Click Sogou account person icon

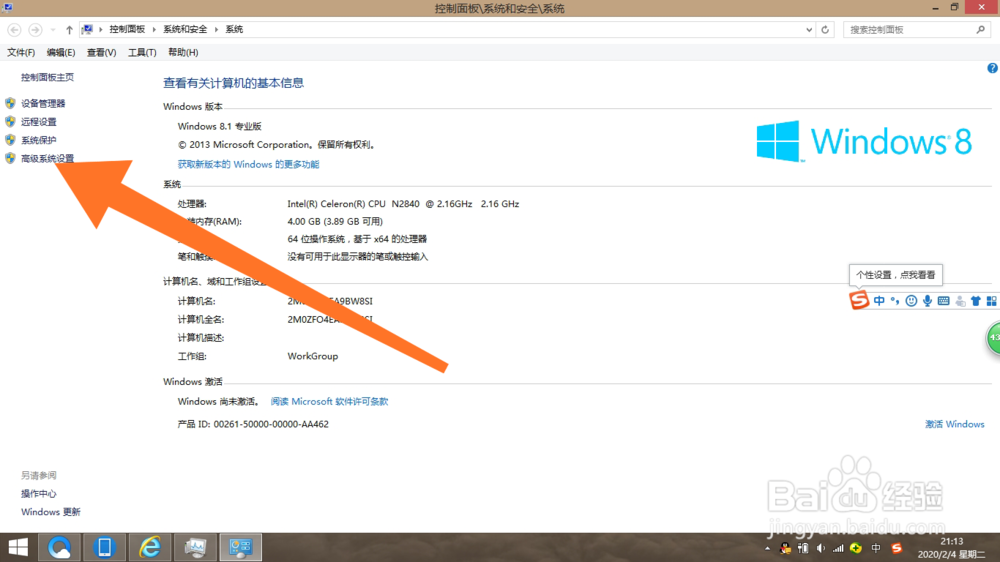click(960, 301)
